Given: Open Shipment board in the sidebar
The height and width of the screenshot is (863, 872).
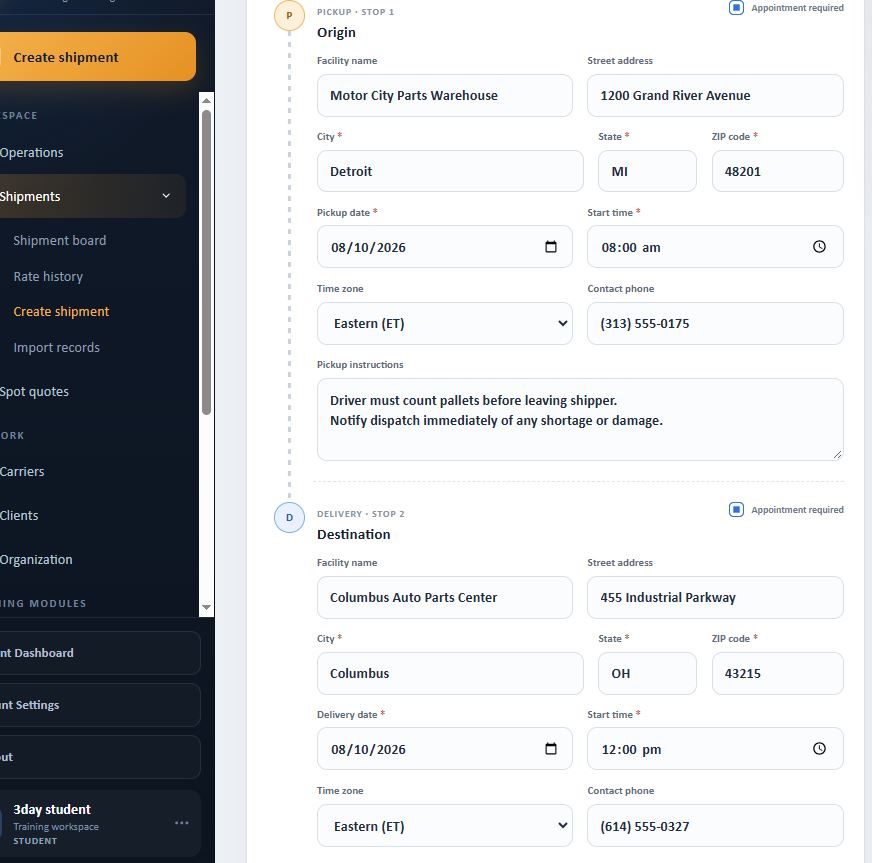Looking at the screenshot, I should 60,241.
